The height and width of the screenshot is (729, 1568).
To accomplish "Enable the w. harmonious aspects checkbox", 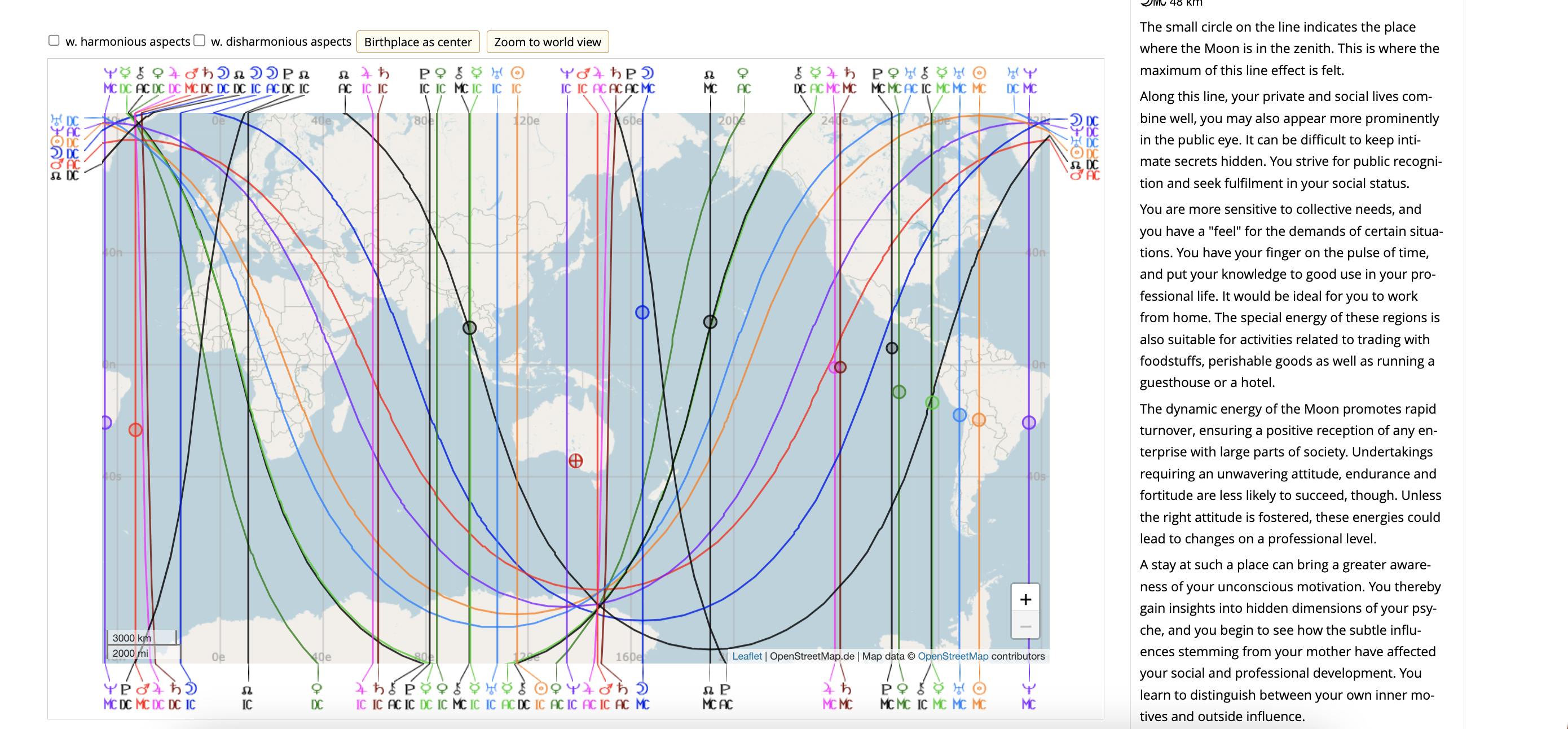I will 54,40.
